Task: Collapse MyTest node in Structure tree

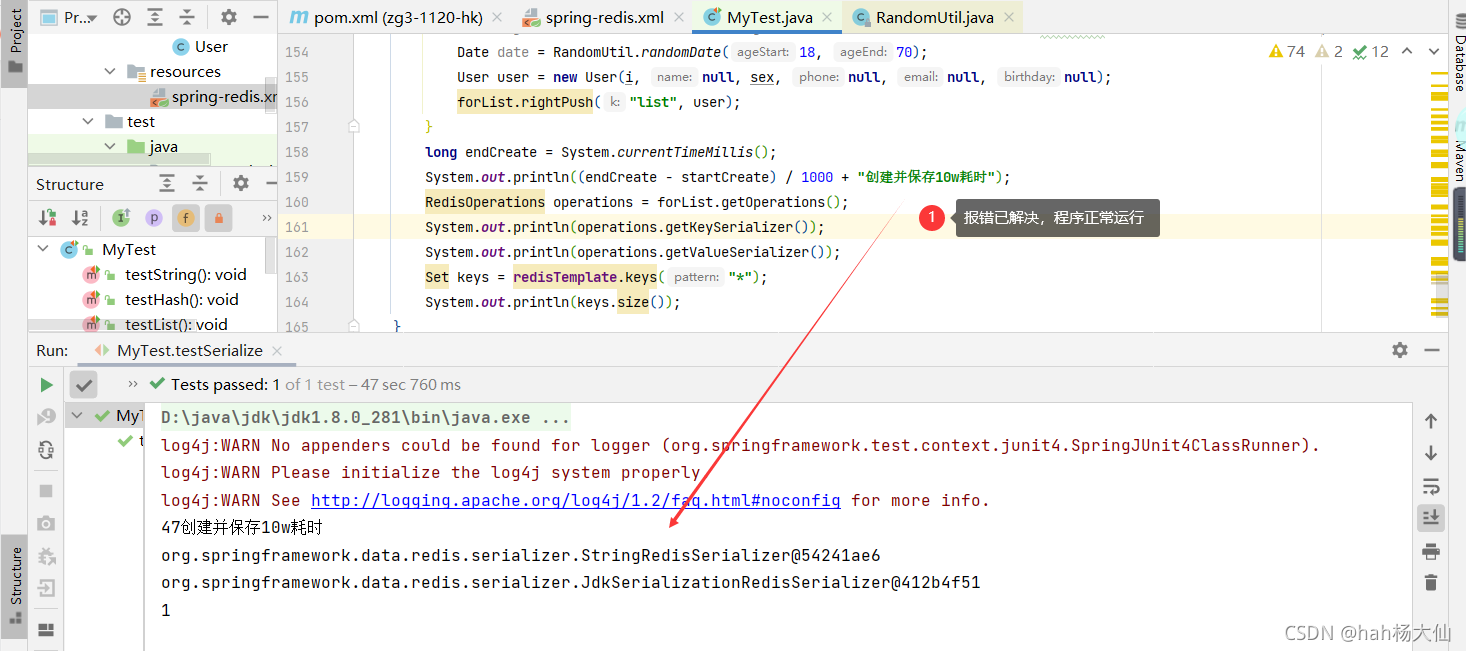Action: tap(44, 250)
